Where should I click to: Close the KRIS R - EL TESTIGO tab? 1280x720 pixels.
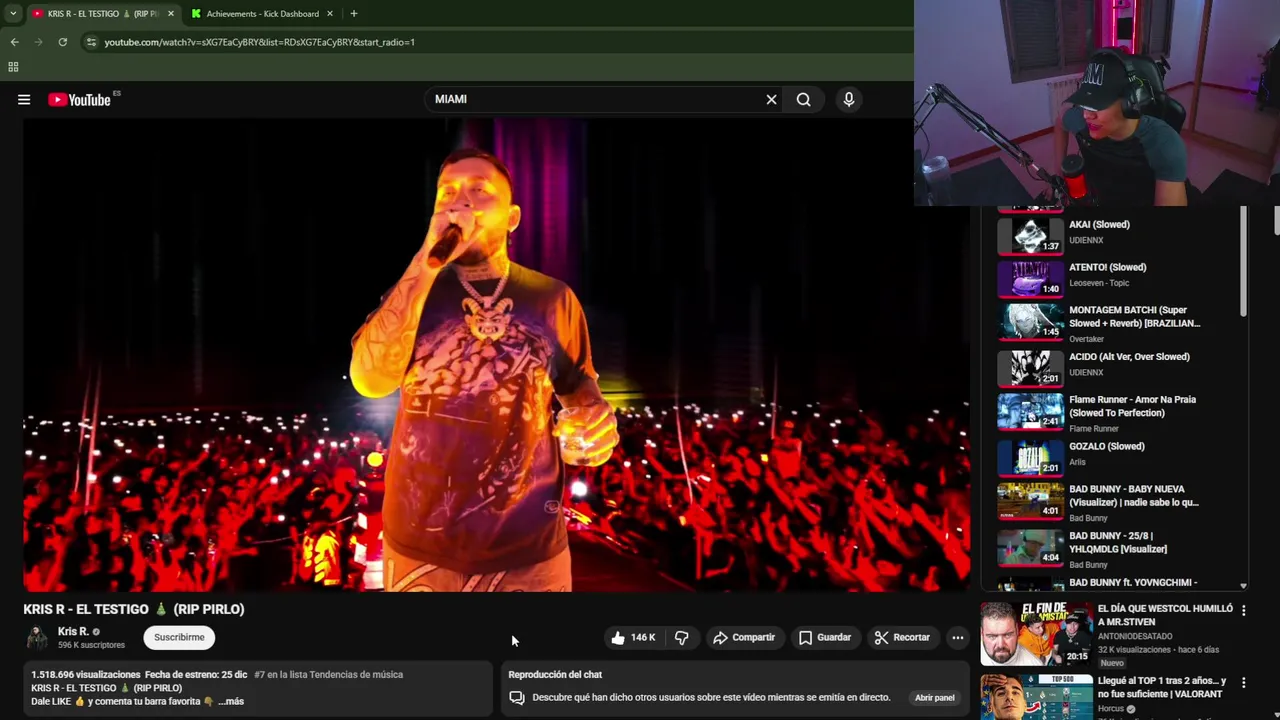click(171, 14)
